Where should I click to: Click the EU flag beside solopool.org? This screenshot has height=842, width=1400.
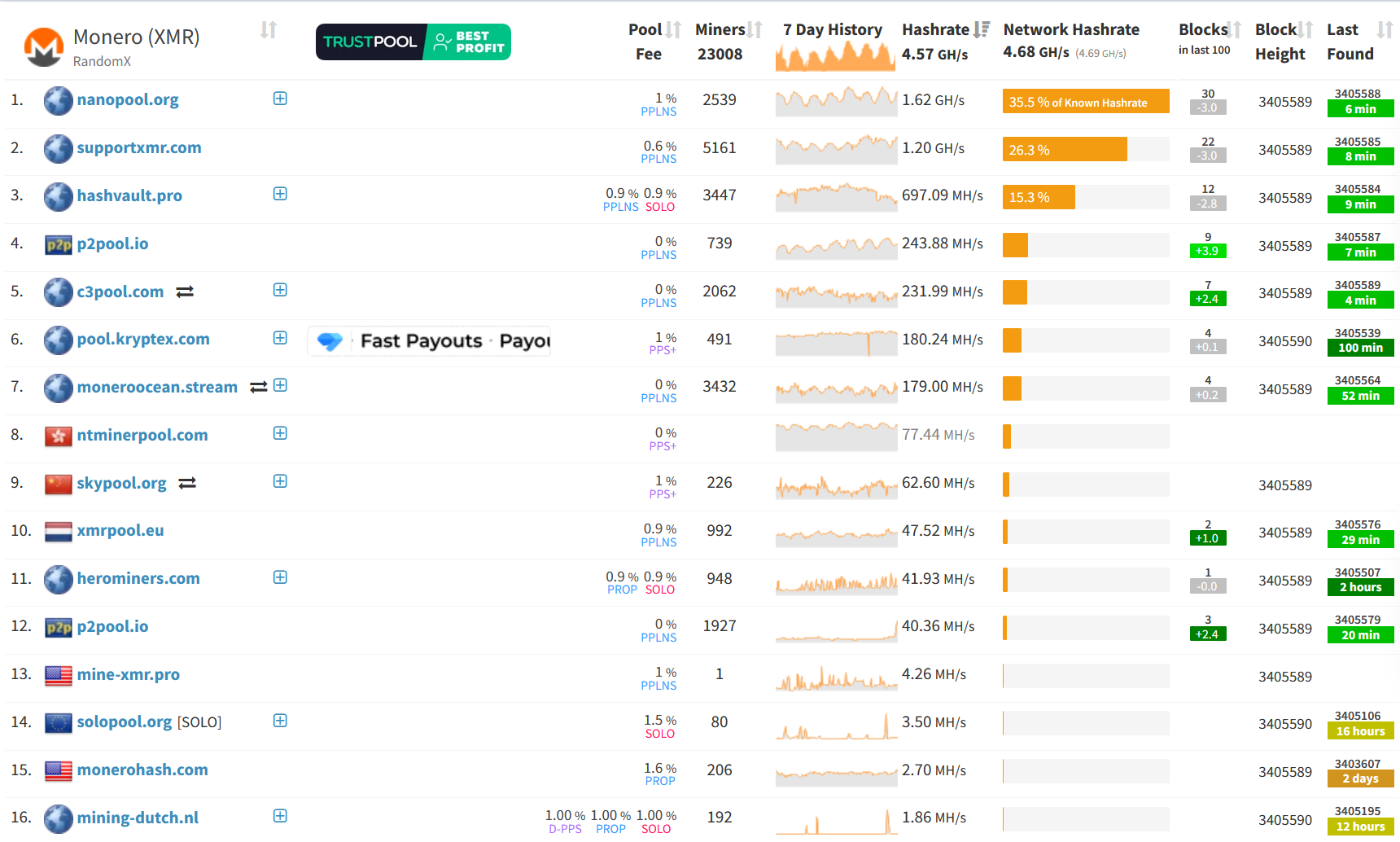[x=59, y=723]
